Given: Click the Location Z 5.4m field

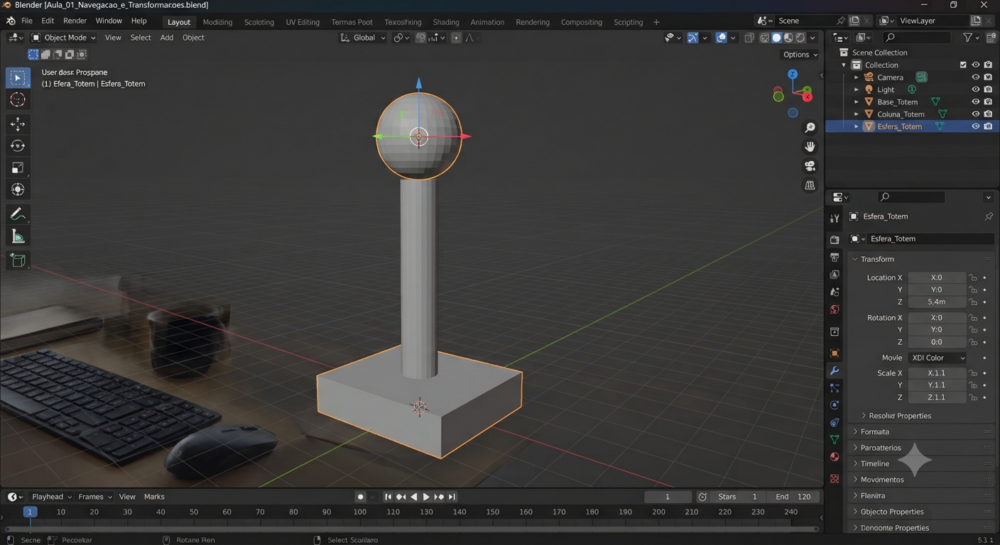Looking at the screenshot, I should click(x=937, y=302).
